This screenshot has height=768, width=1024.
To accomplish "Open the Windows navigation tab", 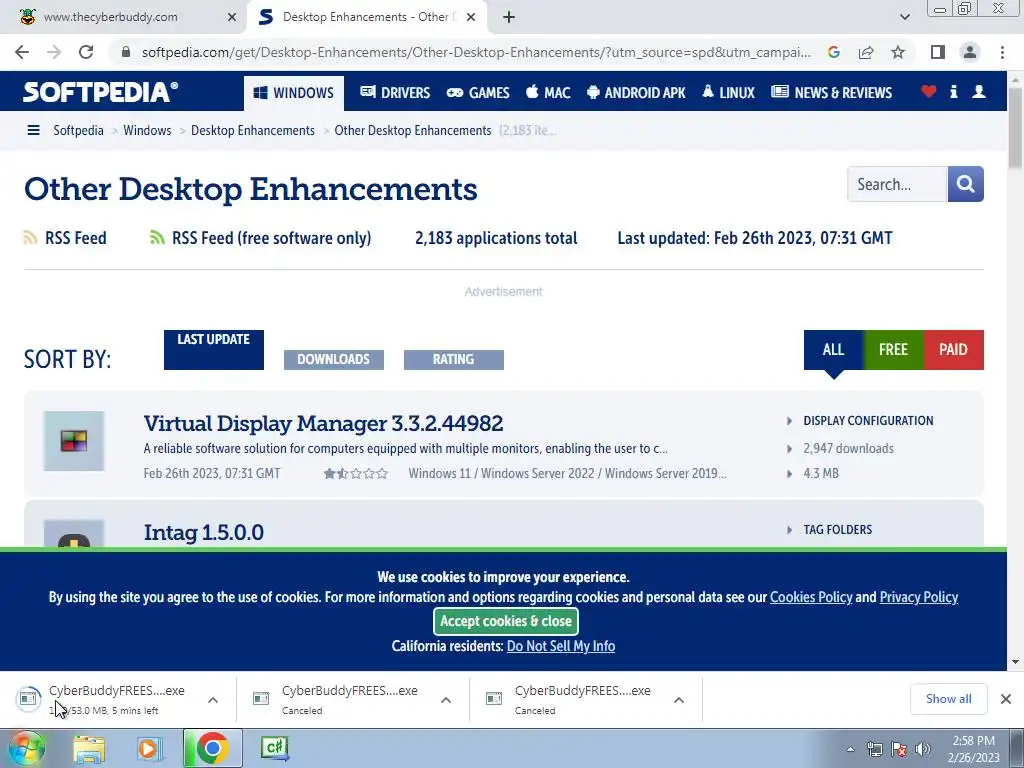I will tap(294, 93).
